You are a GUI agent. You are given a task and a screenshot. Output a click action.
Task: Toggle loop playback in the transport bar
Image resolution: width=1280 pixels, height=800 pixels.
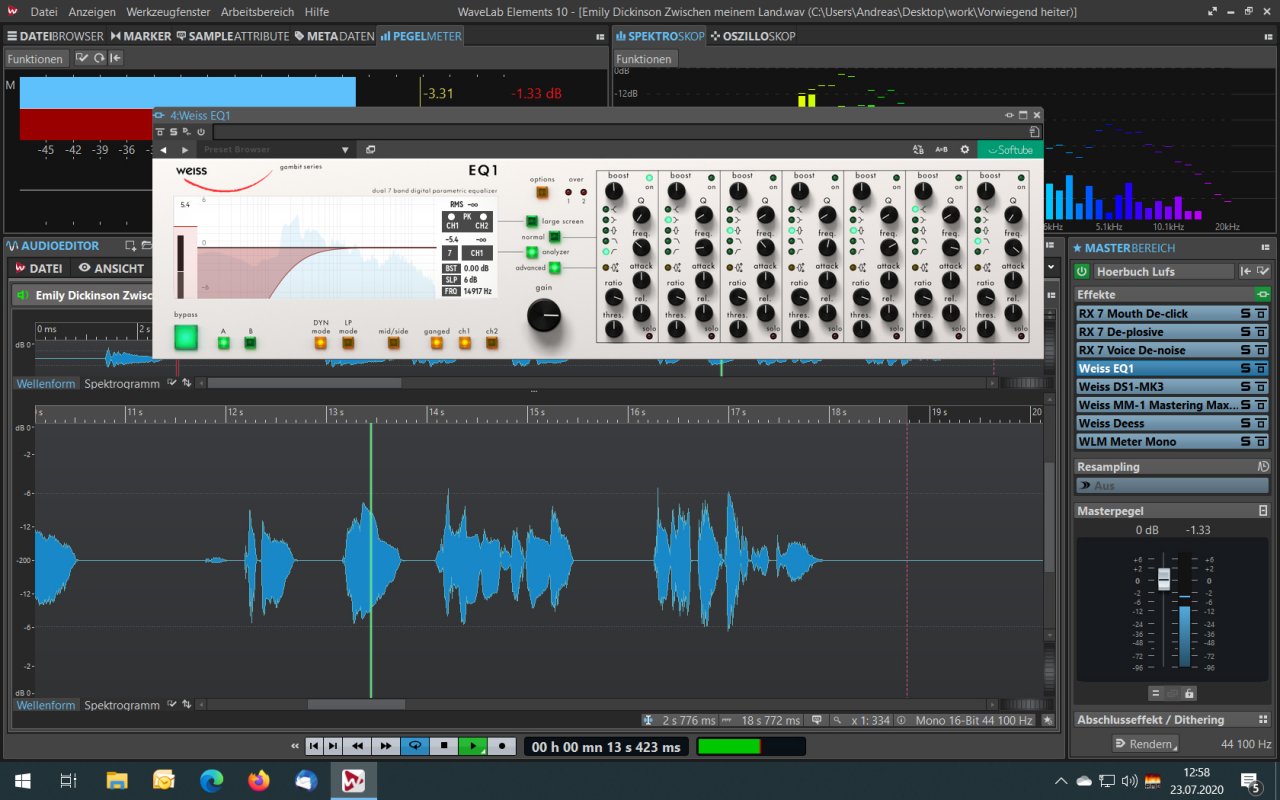[414, 746]
